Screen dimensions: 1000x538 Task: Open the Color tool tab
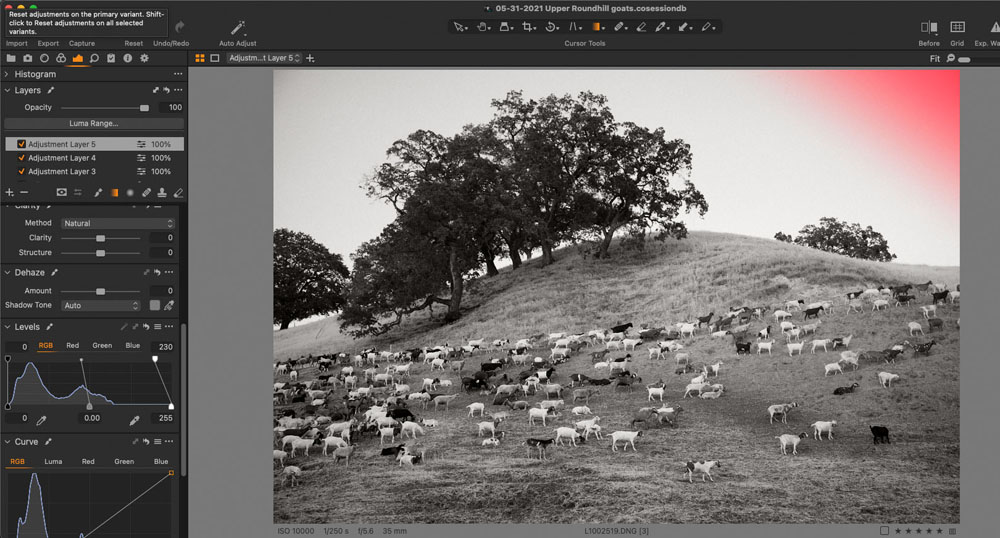61,58
